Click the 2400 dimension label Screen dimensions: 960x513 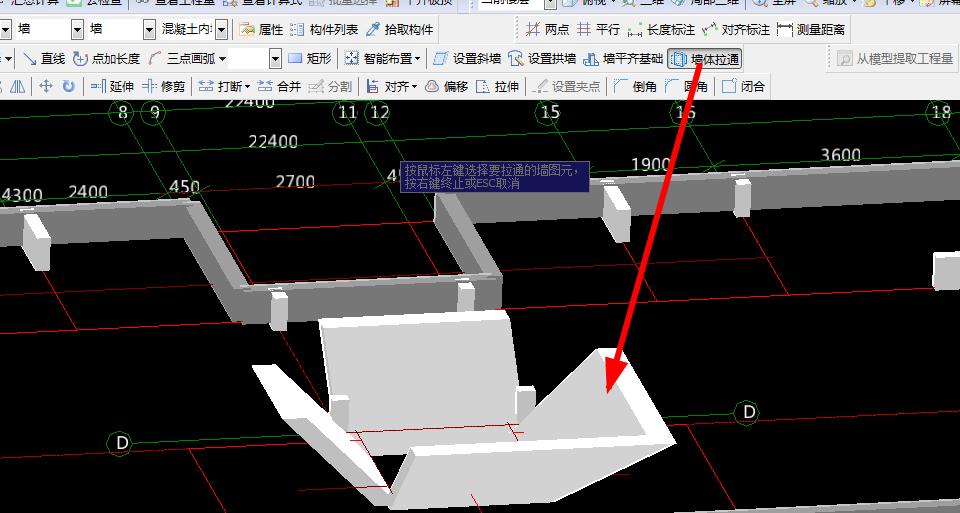(x=88, y=192)
